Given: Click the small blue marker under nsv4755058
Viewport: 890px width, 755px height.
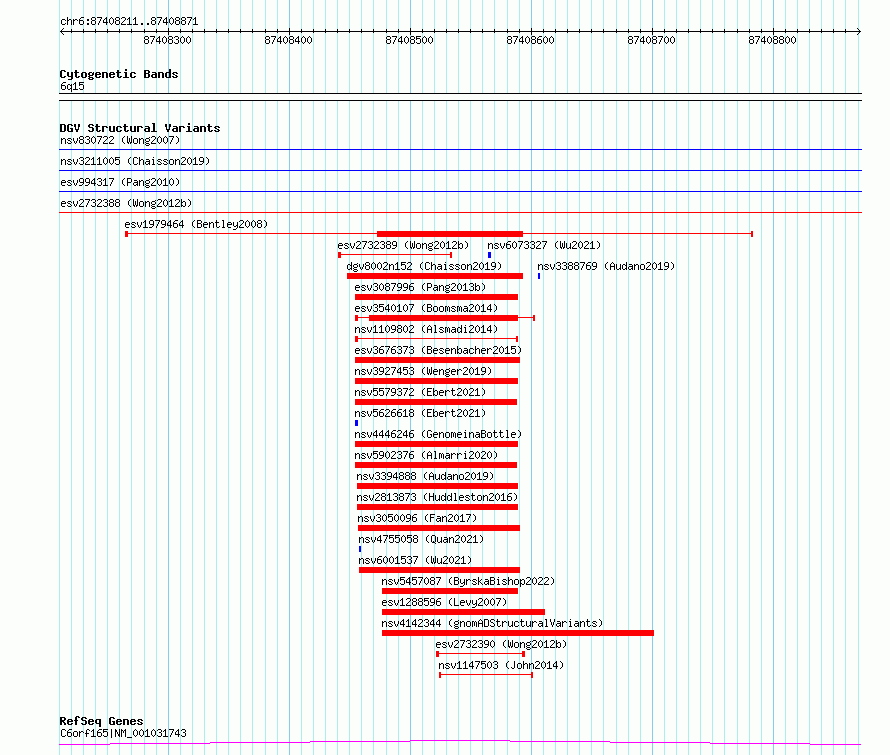Looking at the screenshot, I should coord(360,549).
